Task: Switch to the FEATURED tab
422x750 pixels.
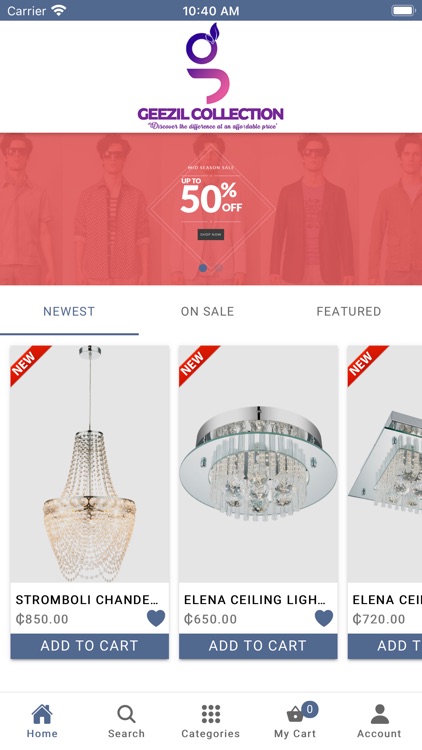Action: click(x=349, y=311)
